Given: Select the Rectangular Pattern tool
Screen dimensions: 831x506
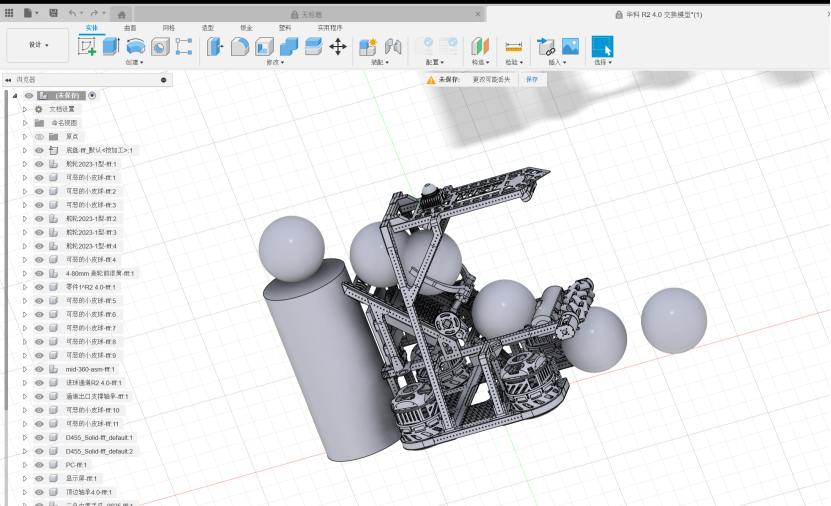Looking at the screenshot, I should pyautogui.click(x=184, y=47).
